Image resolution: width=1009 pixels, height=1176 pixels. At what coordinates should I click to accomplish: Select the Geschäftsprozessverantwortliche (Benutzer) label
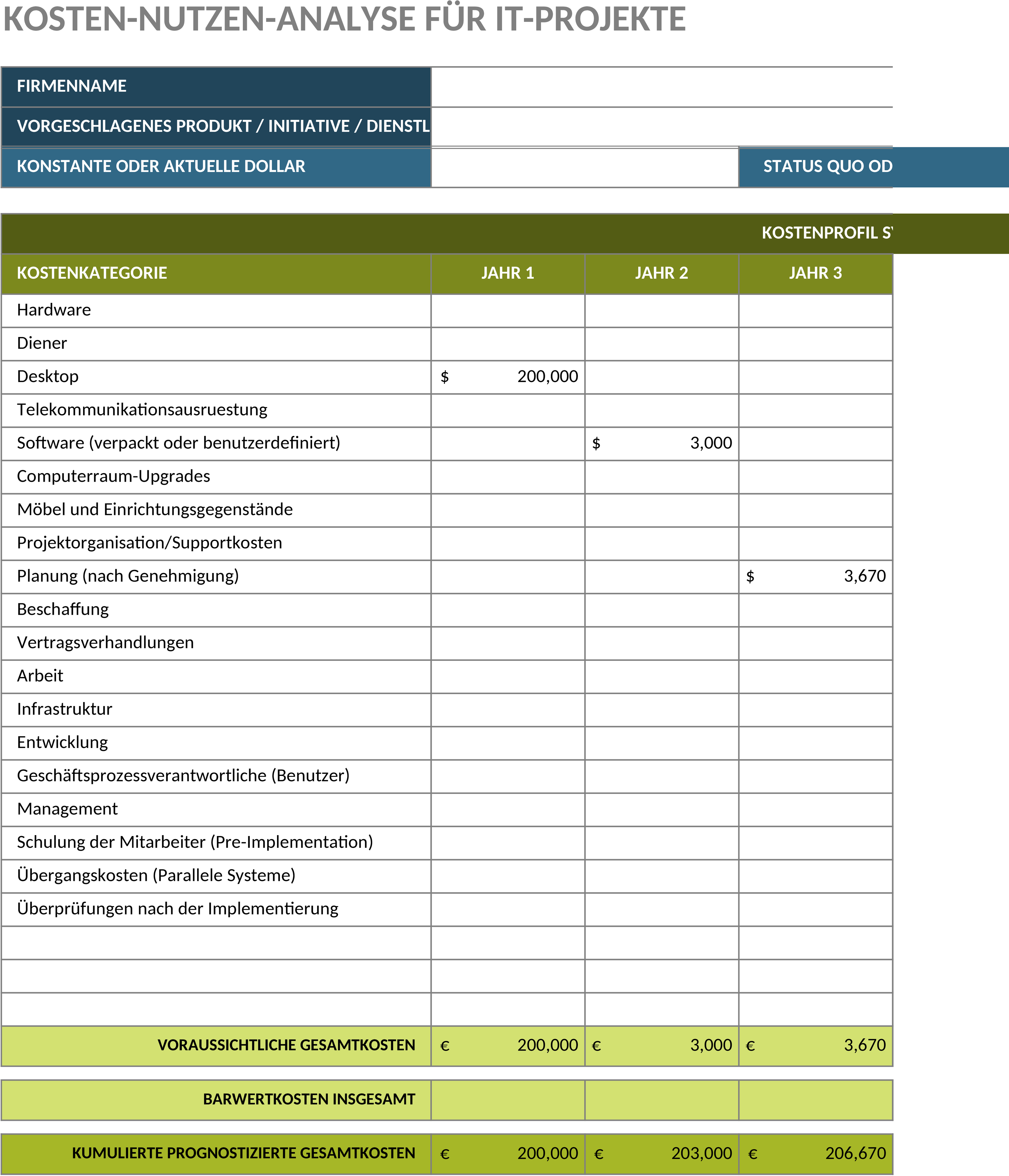click(183, 776)
